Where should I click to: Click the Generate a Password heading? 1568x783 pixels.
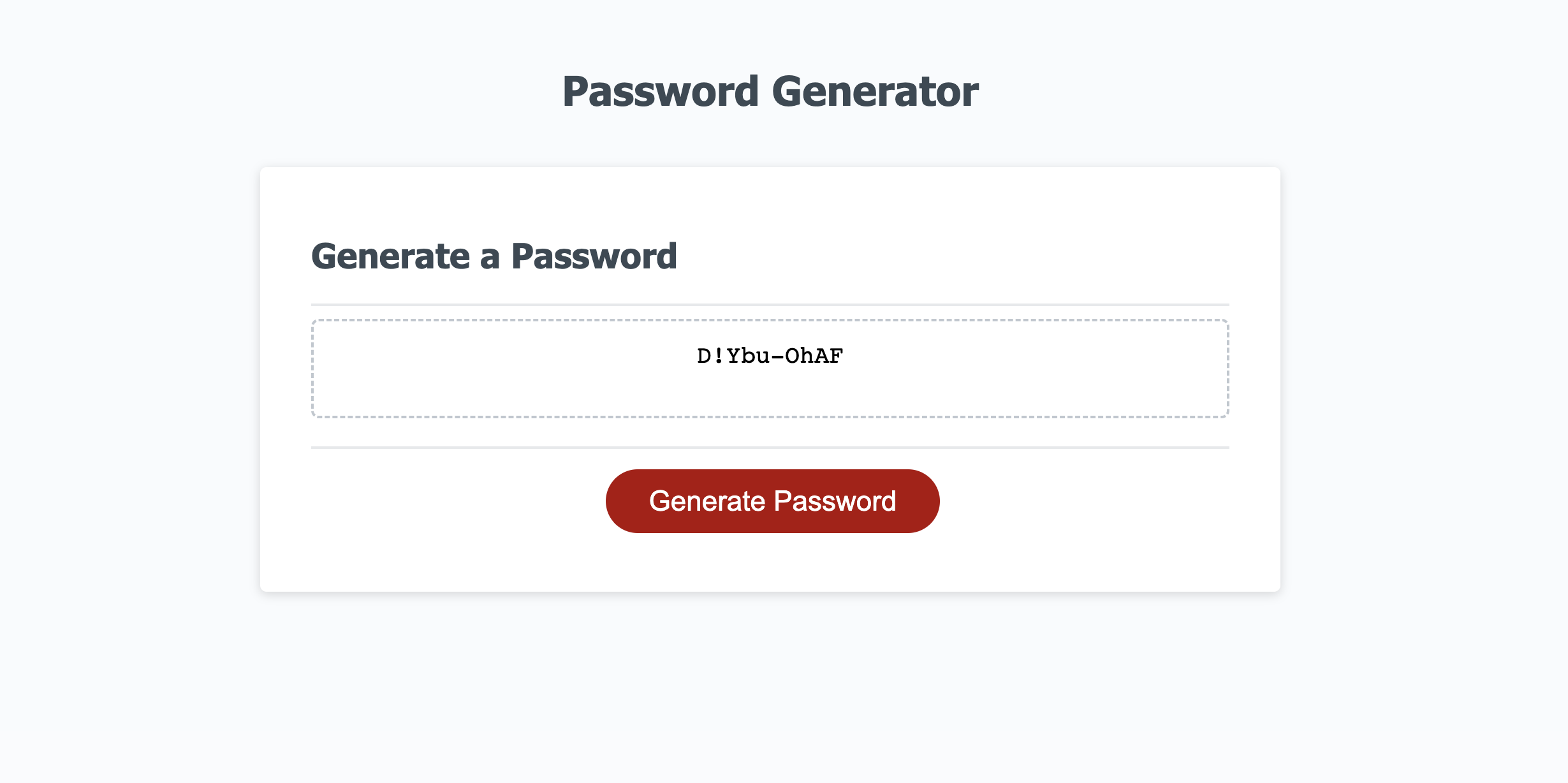pyautogui.click(x=495, y=256)
